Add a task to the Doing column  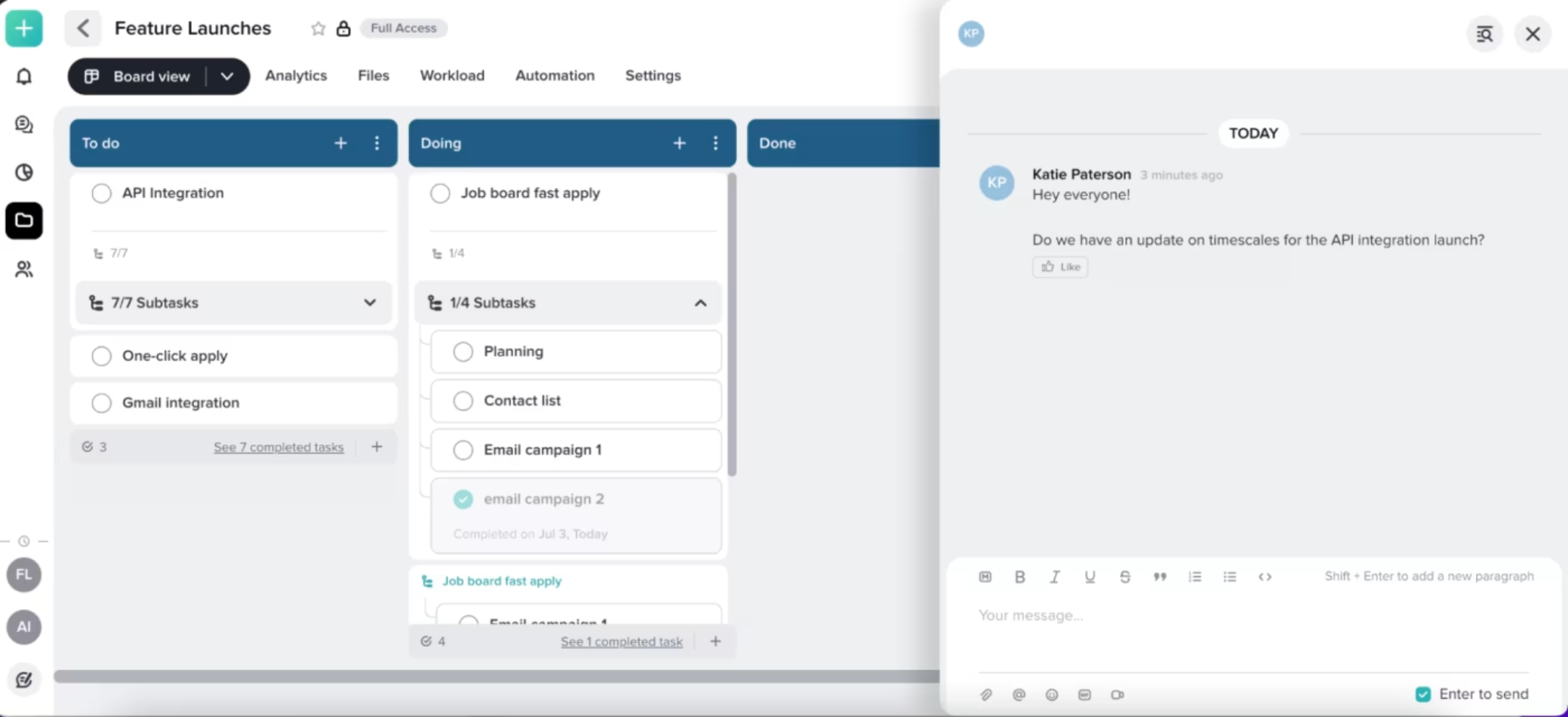tap(680, 143)
